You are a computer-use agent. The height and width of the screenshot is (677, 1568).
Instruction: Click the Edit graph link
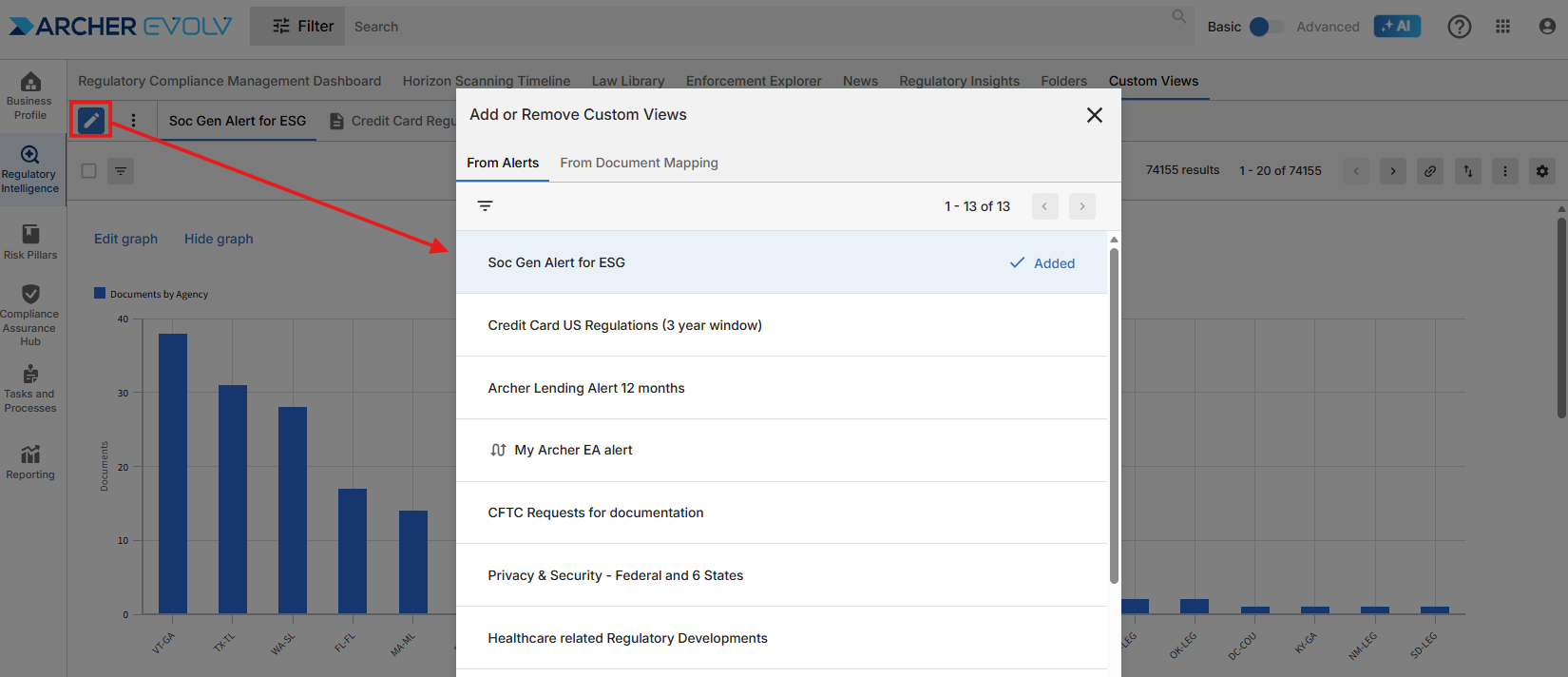[x=125, y=239]
